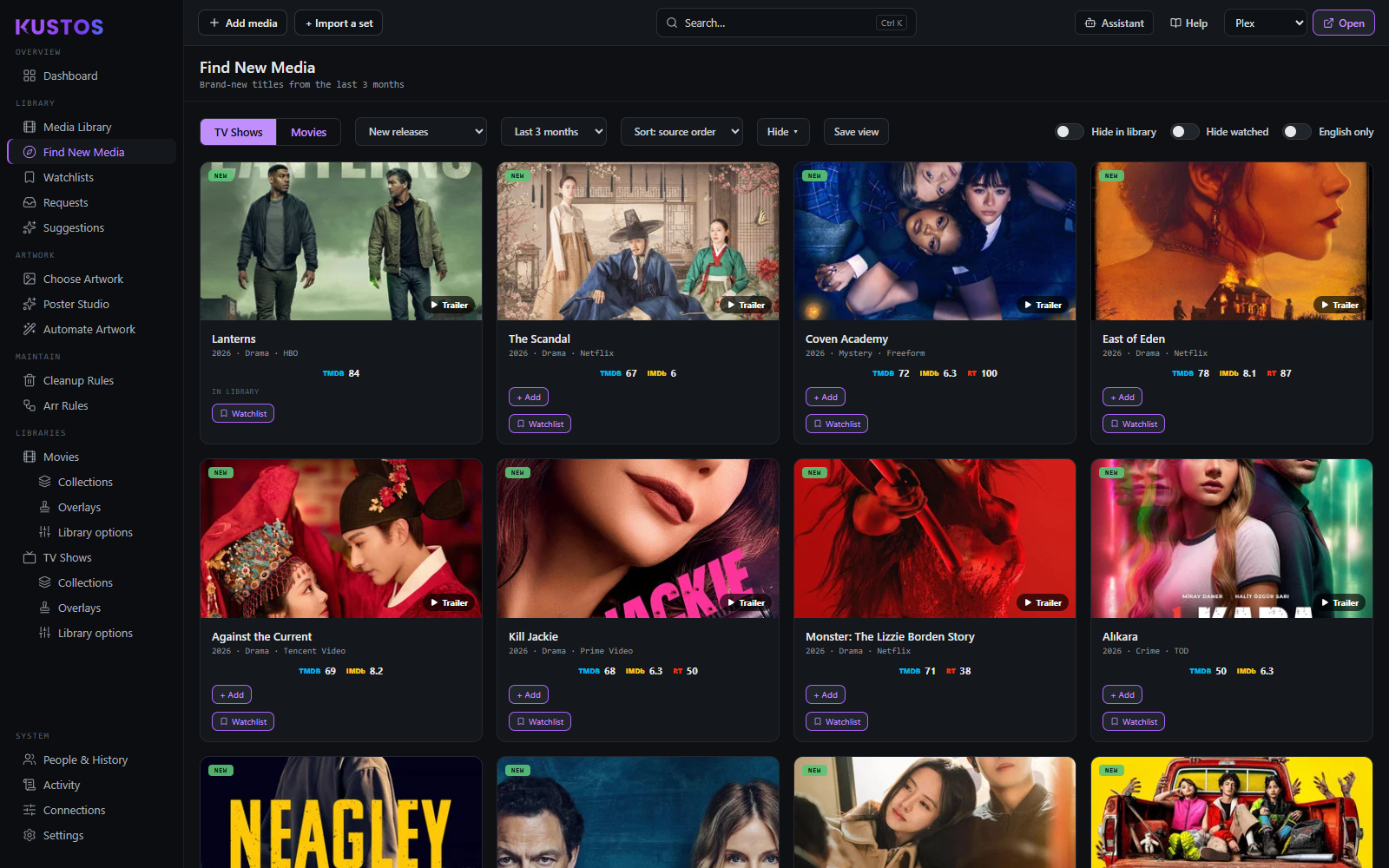Image resolution: width=1389 pixels, height=868 pixels.
Task: Focus the Search field
Action: point(786,23)
